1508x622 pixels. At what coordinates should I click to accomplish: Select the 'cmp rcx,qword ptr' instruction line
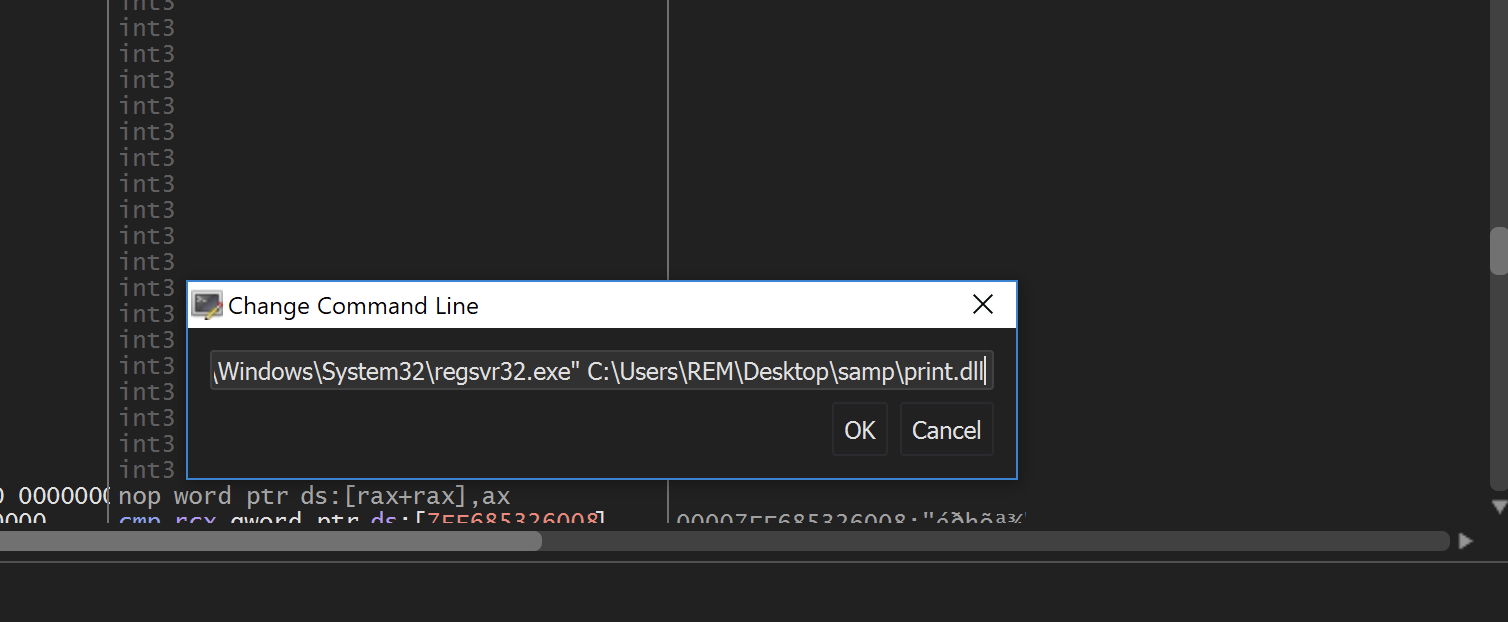pyautogui.click(x=362, y=520)
